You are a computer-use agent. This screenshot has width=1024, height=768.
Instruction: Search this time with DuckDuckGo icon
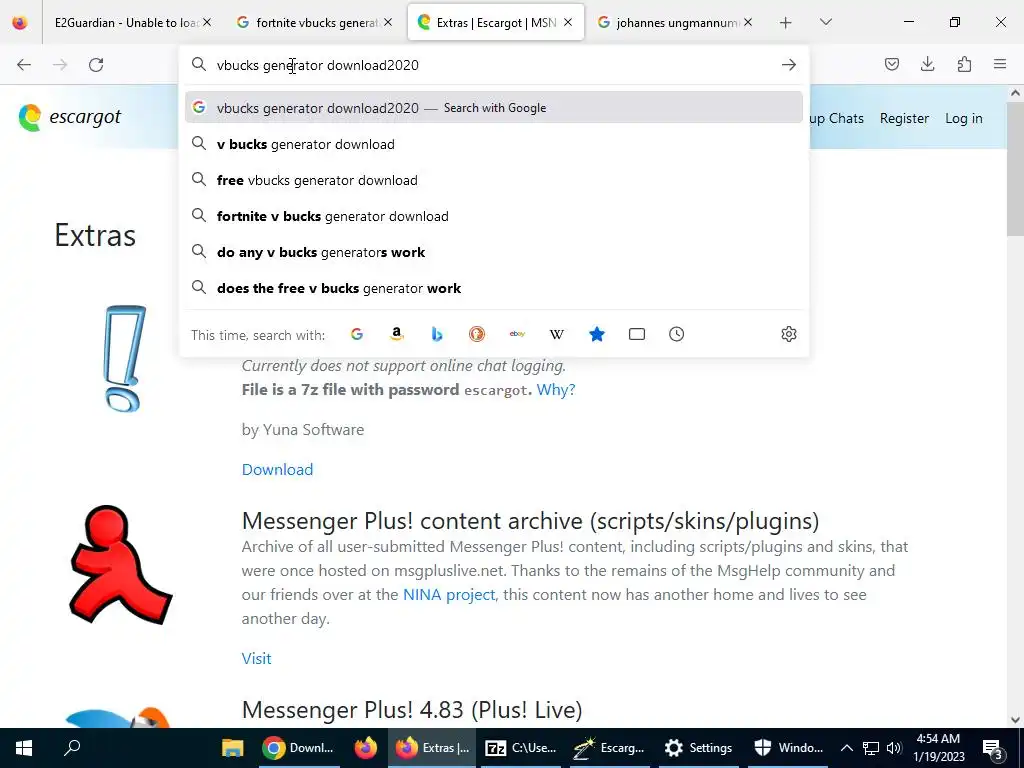click(x=477, y=334)
